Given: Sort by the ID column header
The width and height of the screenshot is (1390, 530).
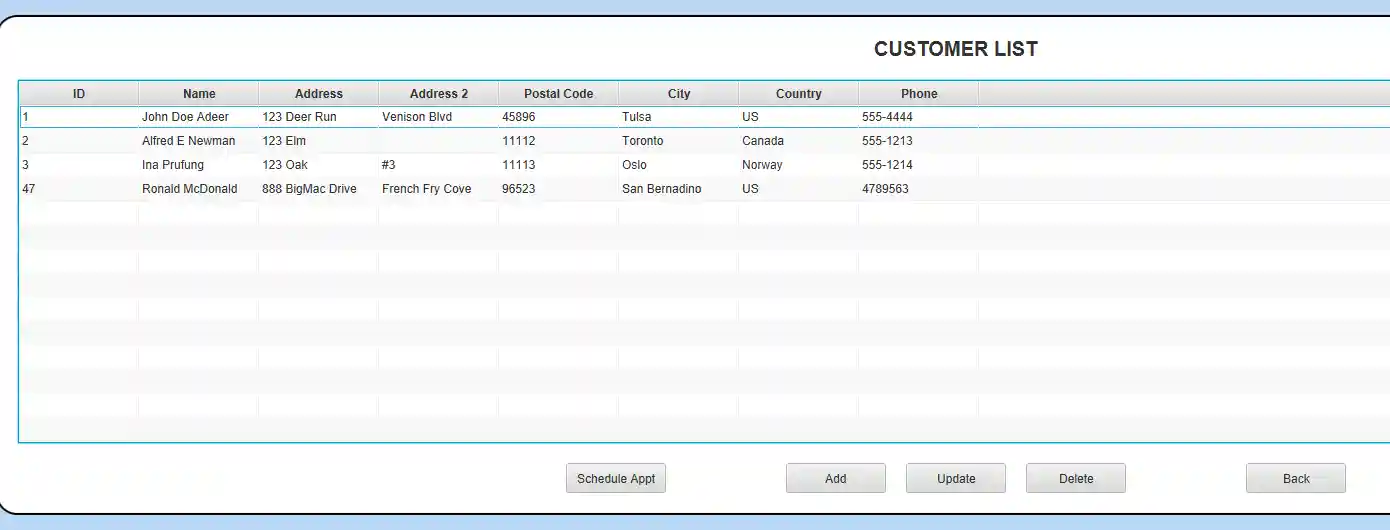Looking at the screenshot, I should pos(79,93).
